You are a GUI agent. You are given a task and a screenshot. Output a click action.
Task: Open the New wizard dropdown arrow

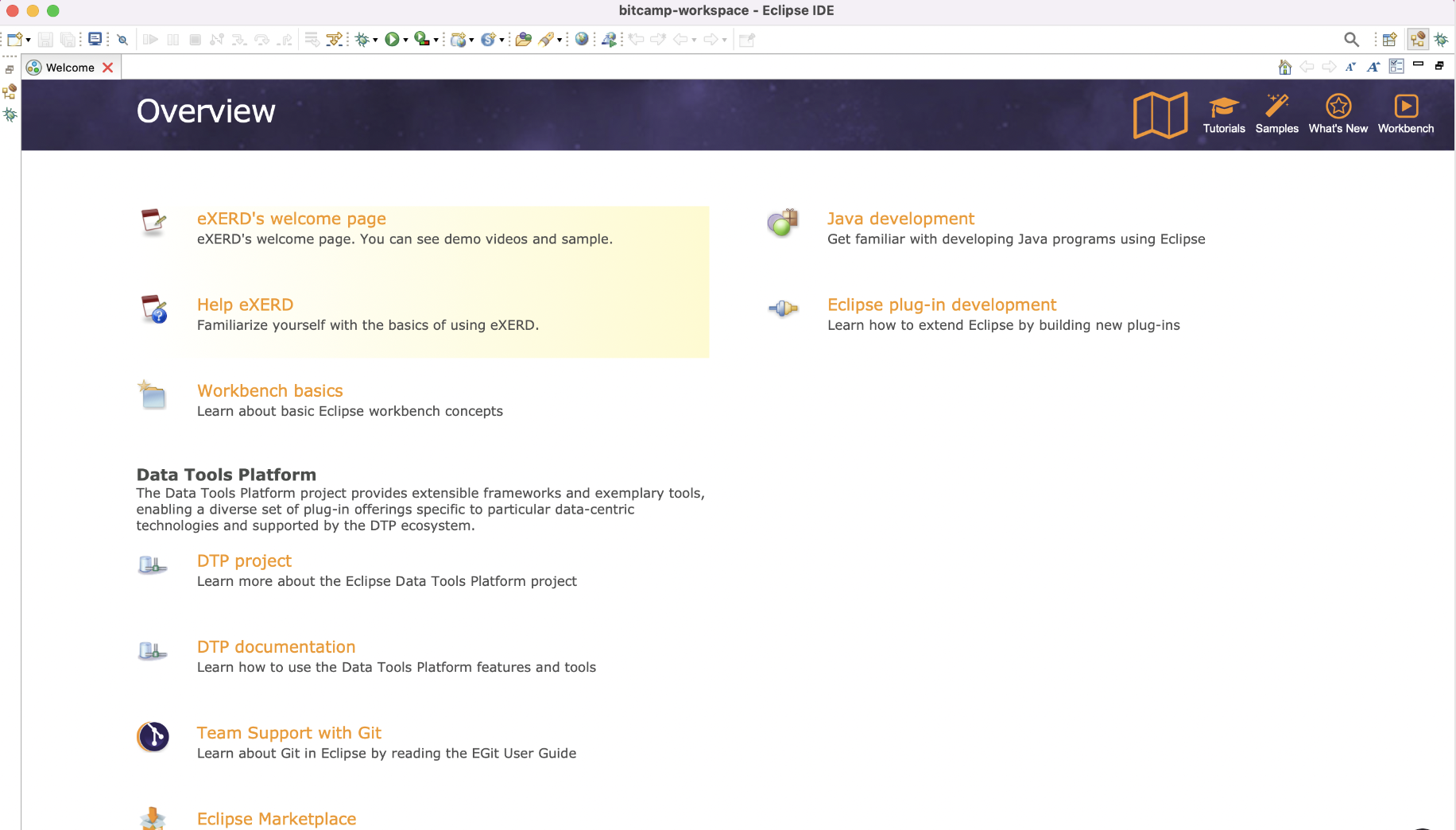pyautogui.click(x=29, y=40)
